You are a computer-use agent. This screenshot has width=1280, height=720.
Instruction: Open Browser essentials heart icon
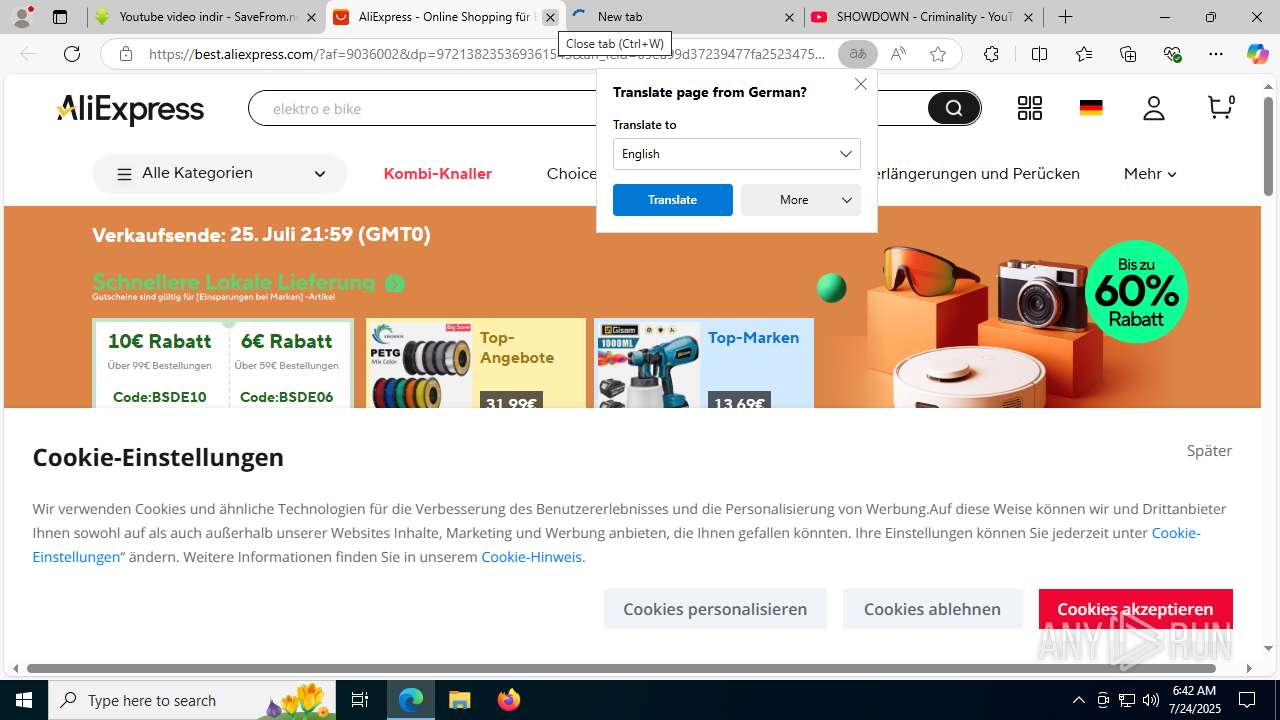(1173, 54)
